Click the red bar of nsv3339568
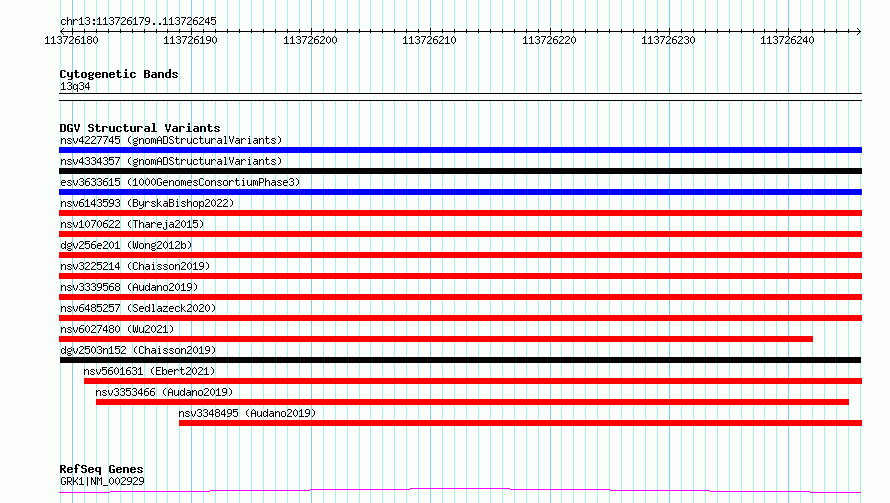890x503 pixels. point(460,297)
